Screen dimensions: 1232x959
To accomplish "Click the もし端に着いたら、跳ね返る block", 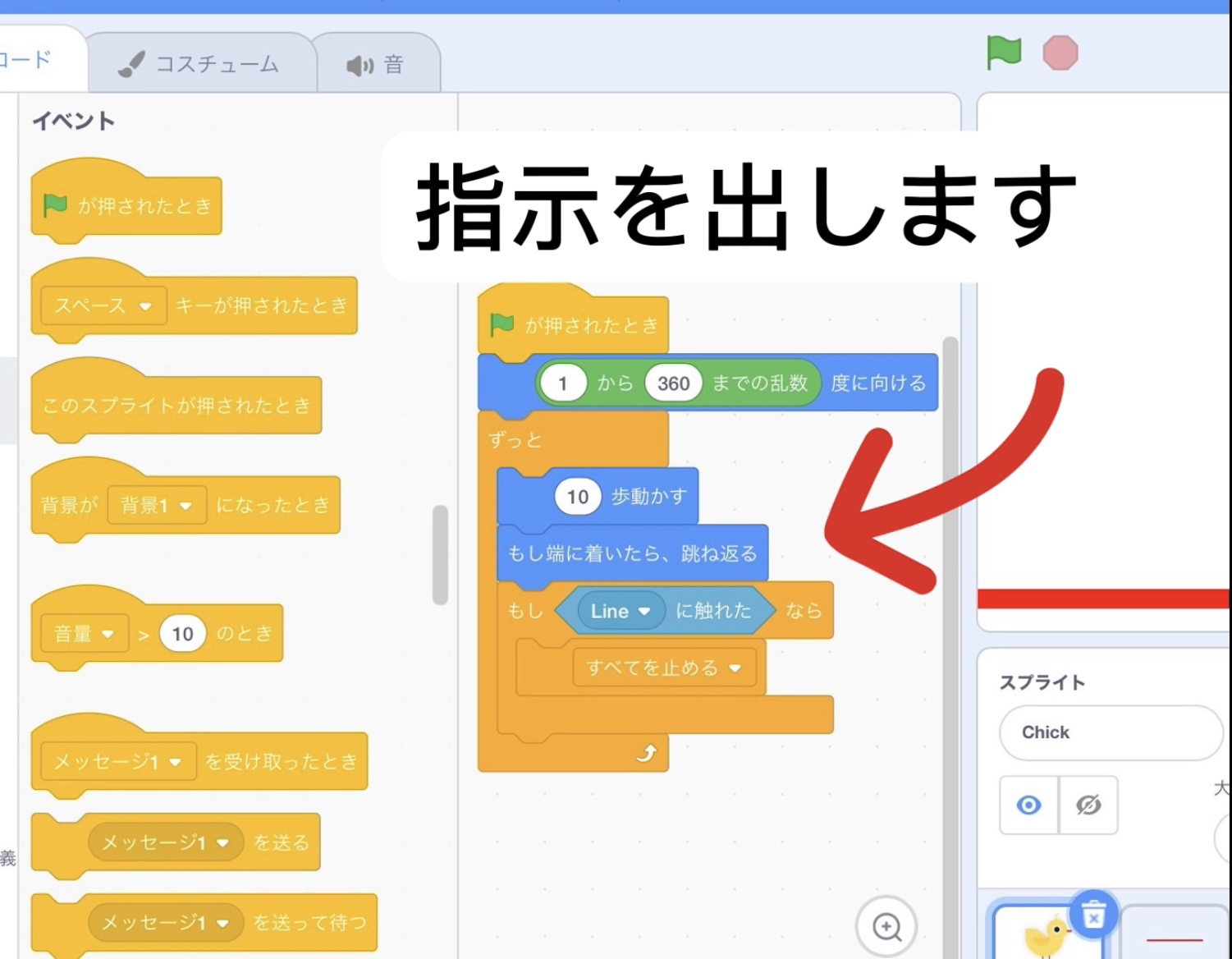I will click(x=632, y=554).
